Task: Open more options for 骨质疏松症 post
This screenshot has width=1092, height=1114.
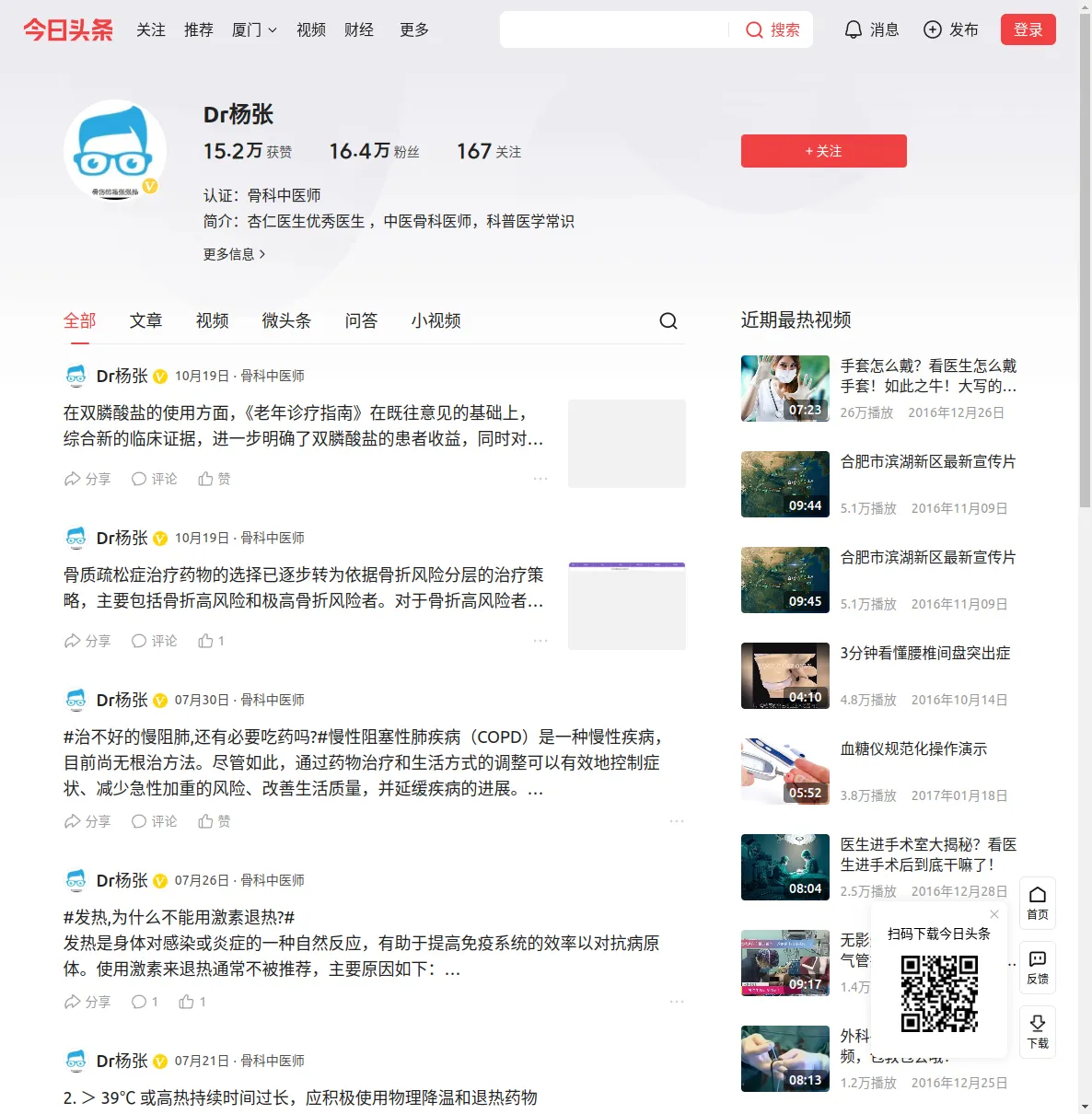Action: (540, 641)
